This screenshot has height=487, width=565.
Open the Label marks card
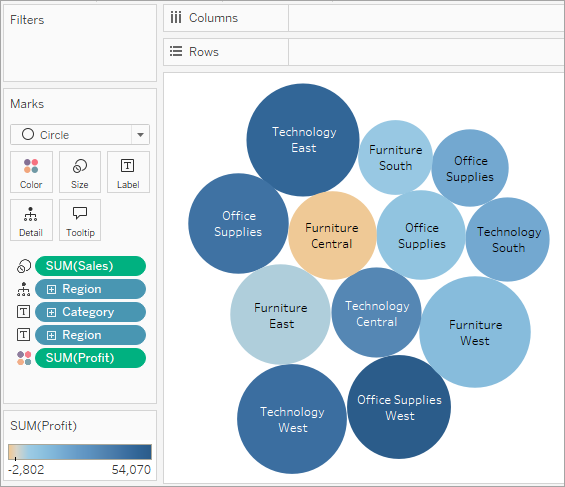(128, 172)
